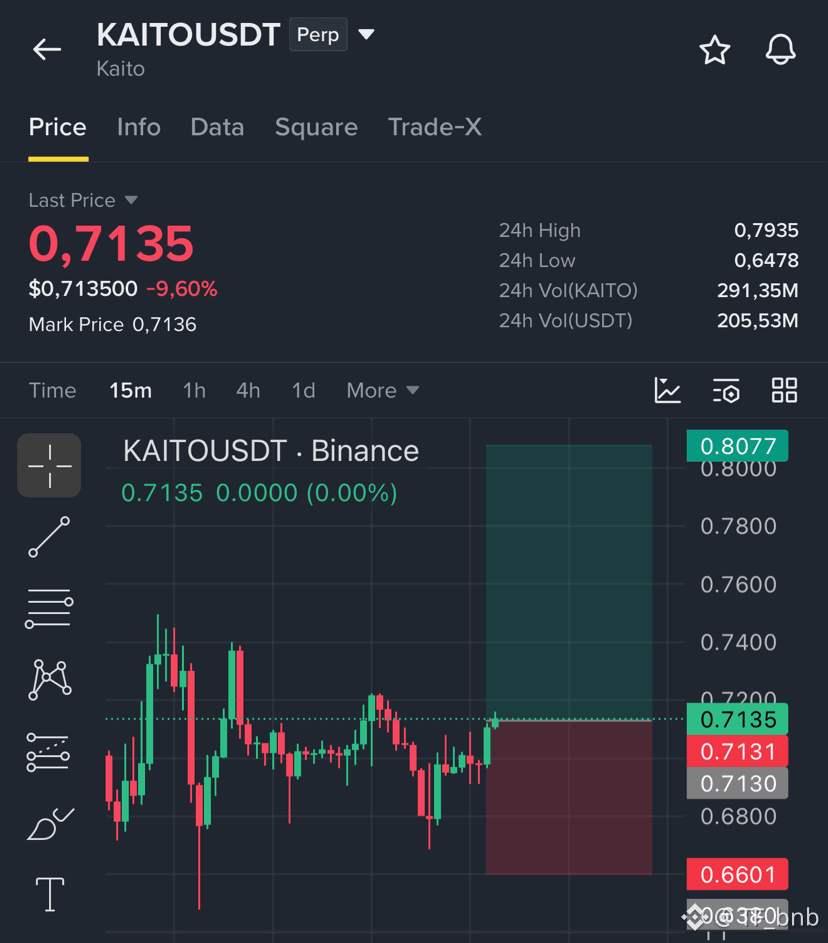828x943 pixels.
Task: Switch to the Square tab
Action: point(316,127)
